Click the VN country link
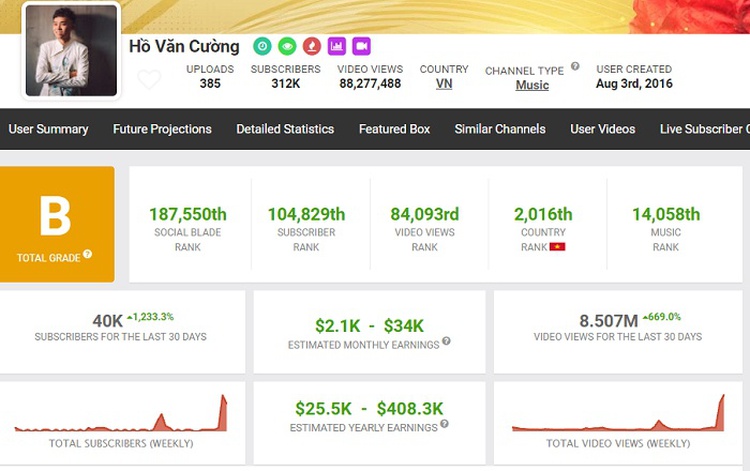Image resolution: width=750 pixels, height=471 pixels. pyautogui.click(x=444, y=84)
